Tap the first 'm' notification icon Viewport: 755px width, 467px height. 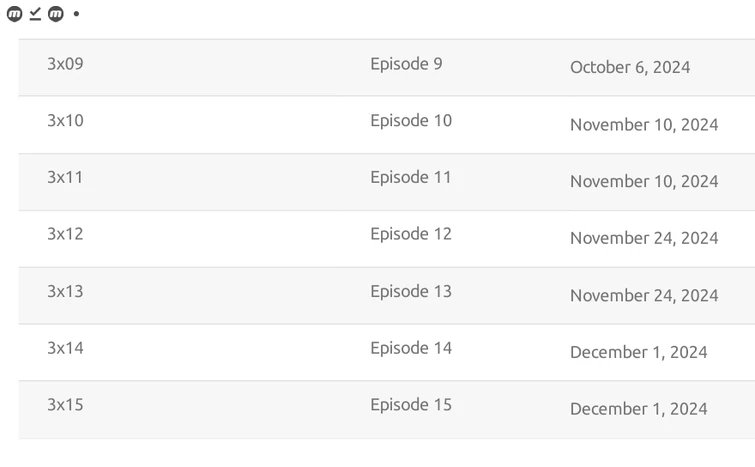click(14, 14)
